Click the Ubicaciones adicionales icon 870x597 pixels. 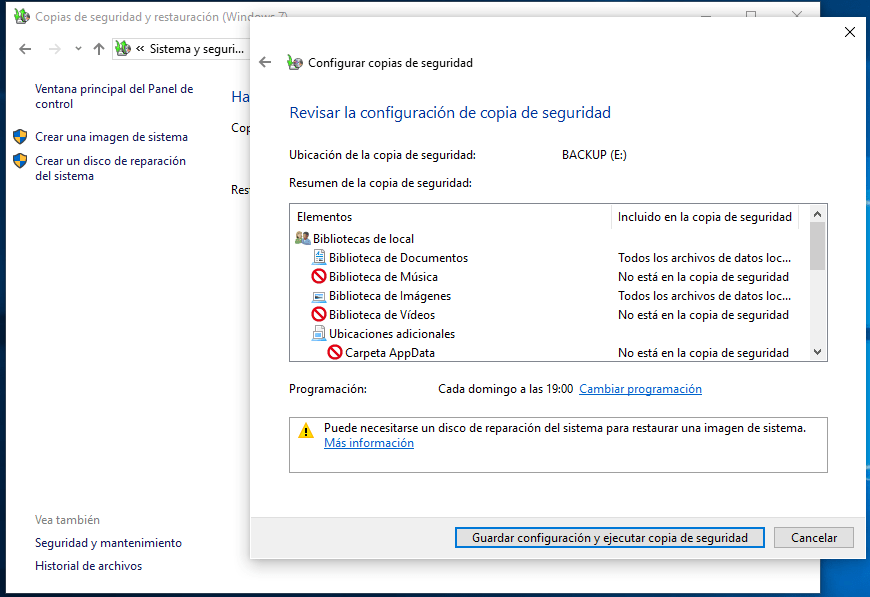319,334
